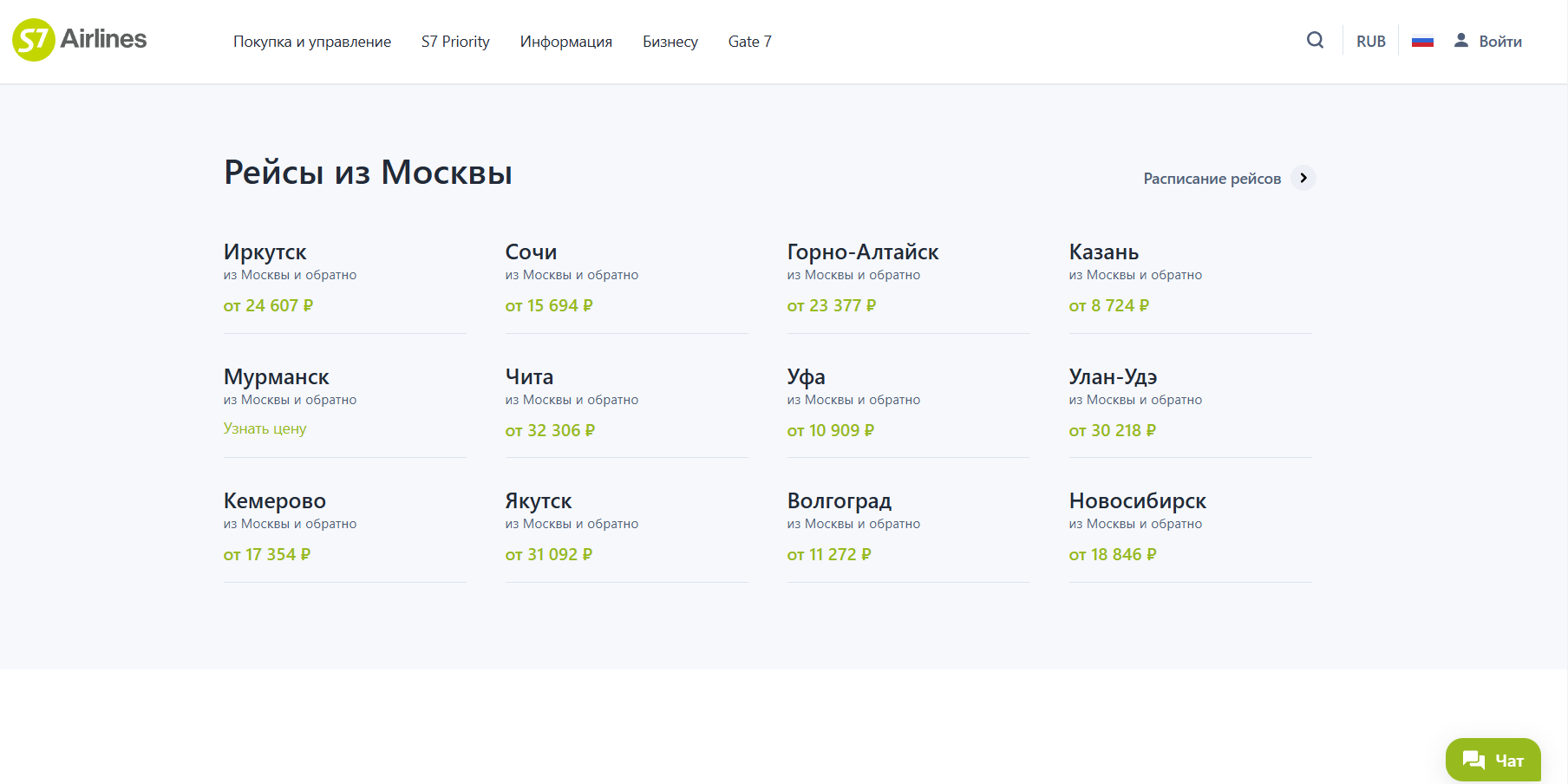Open the Информация menu
The width and height of the screenshot is (1568, 784).
565,42
